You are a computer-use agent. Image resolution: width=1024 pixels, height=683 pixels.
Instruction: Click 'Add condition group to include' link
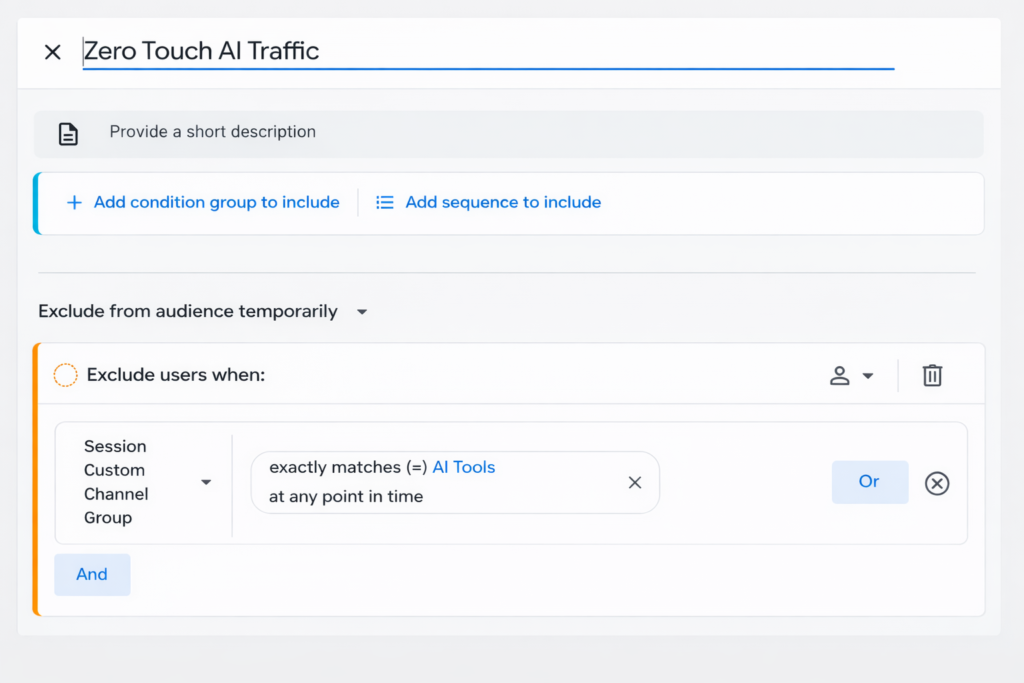[x=216, y=203]
